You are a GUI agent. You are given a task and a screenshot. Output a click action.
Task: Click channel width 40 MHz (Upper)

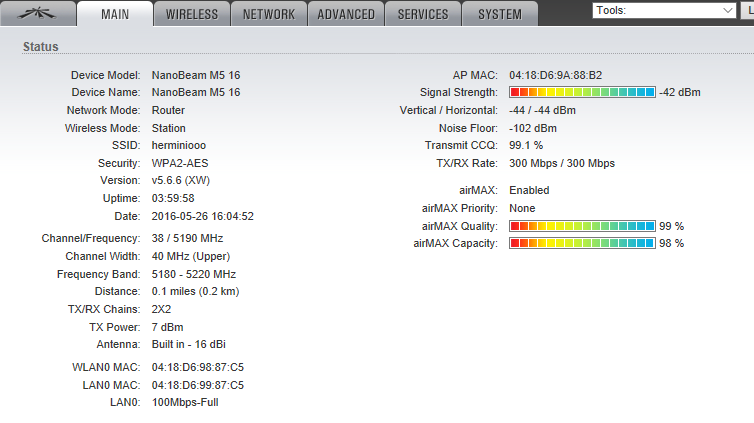click(191, 256)
